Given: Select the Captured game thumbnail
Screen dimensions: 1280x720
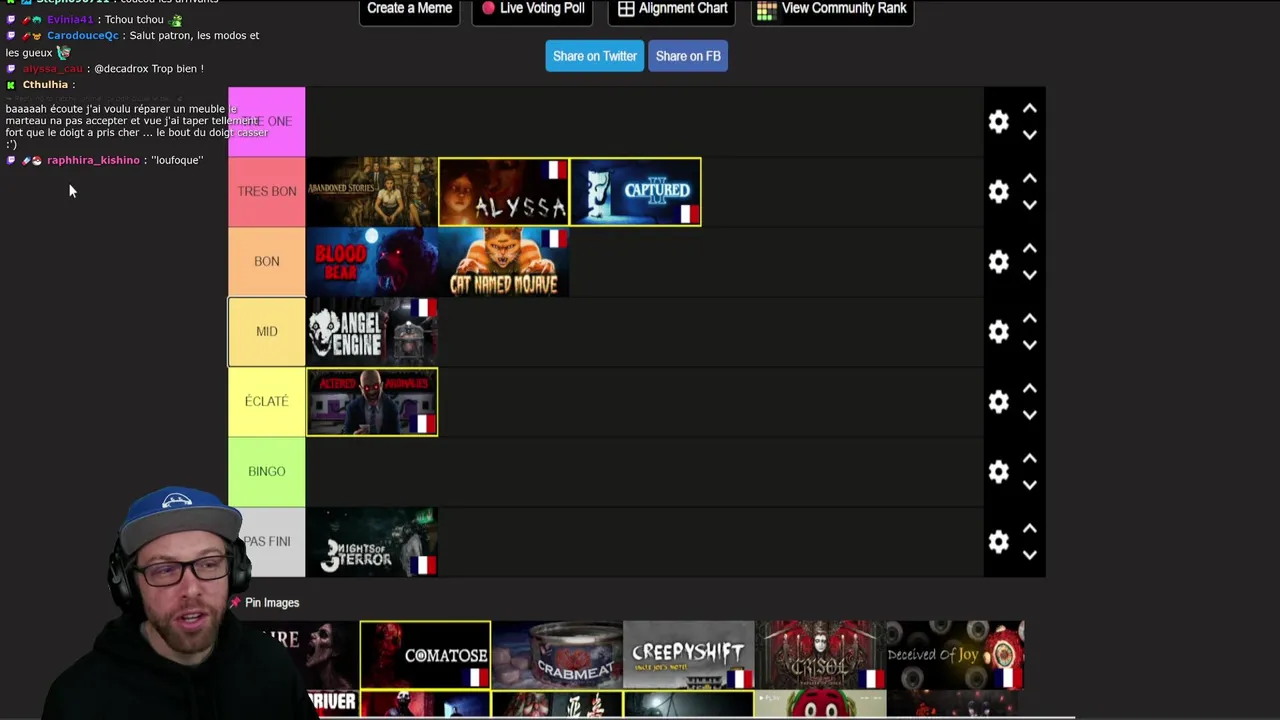Looking at the screenshot, I should click(x=636, y=192).
